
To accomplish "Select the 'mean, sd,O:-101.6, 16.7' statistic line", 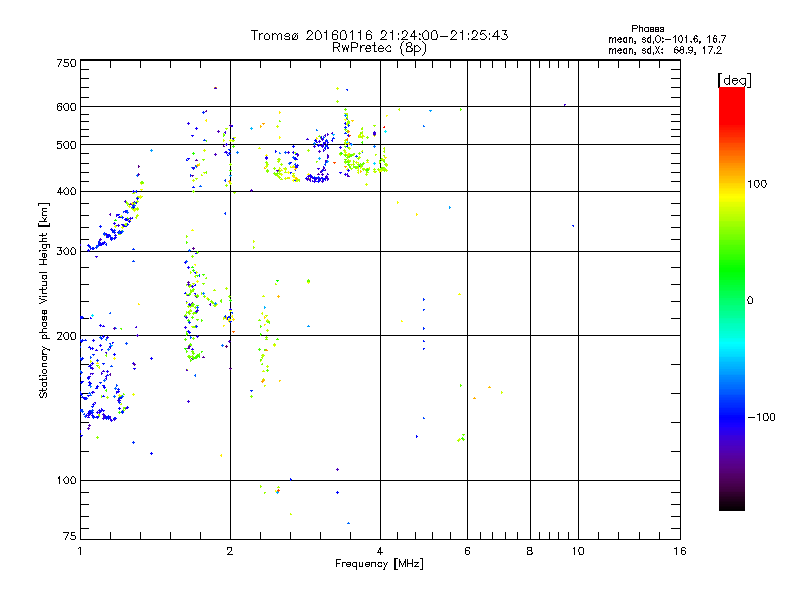I will [x=667, y=39].
